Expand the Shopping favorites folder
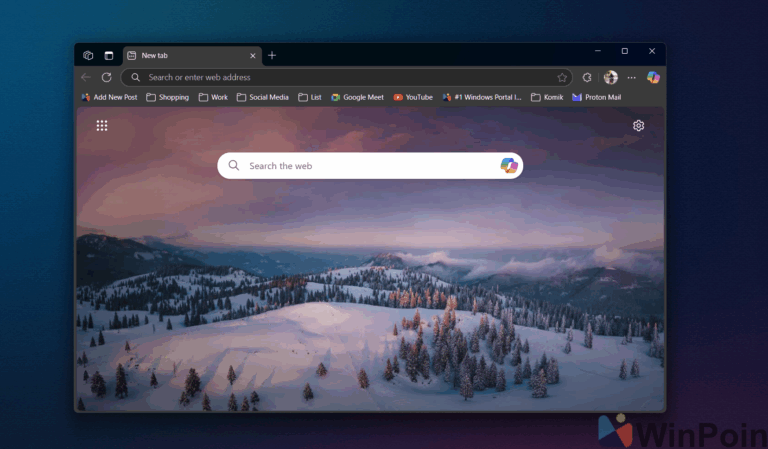 pyautogui.click(x=168, y=97)
